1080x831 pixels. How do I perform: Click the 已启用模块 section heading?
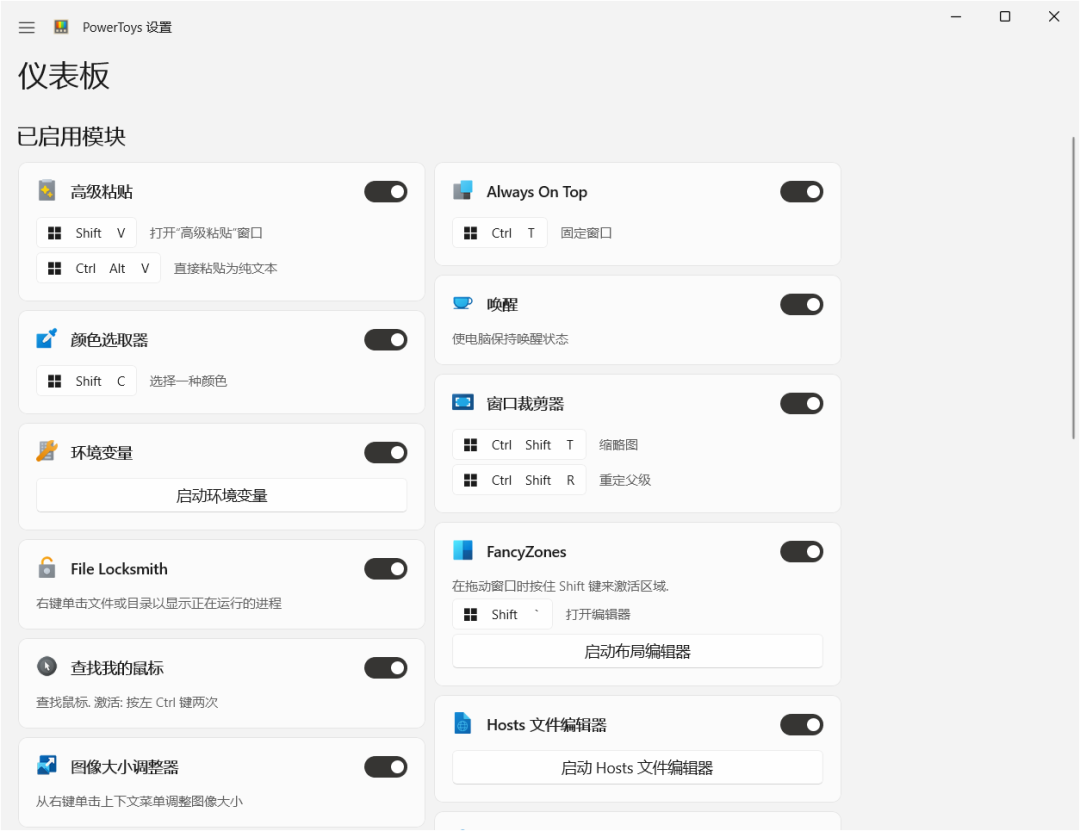[x=72, y=136]
